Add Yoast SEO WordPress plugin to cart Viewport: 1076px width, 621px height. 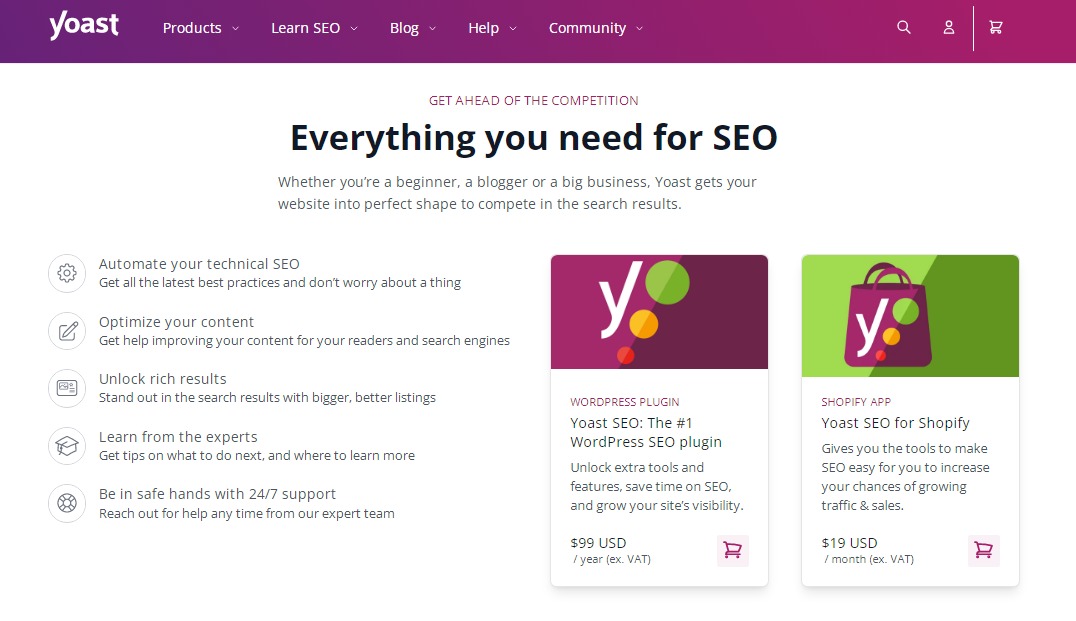[x=733, y=550]
